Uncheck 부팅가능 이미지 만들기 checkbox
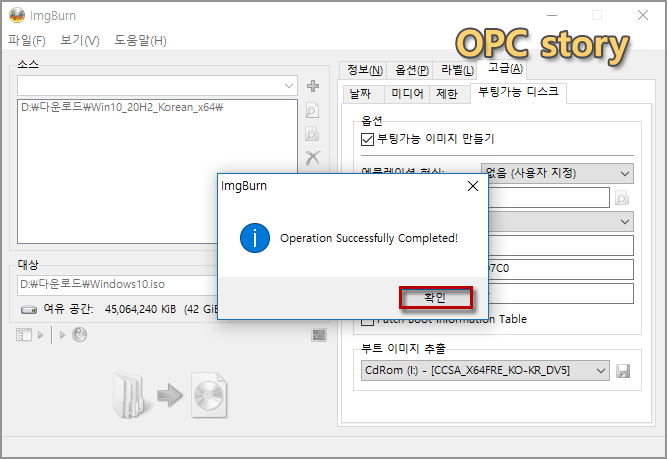 367,139
